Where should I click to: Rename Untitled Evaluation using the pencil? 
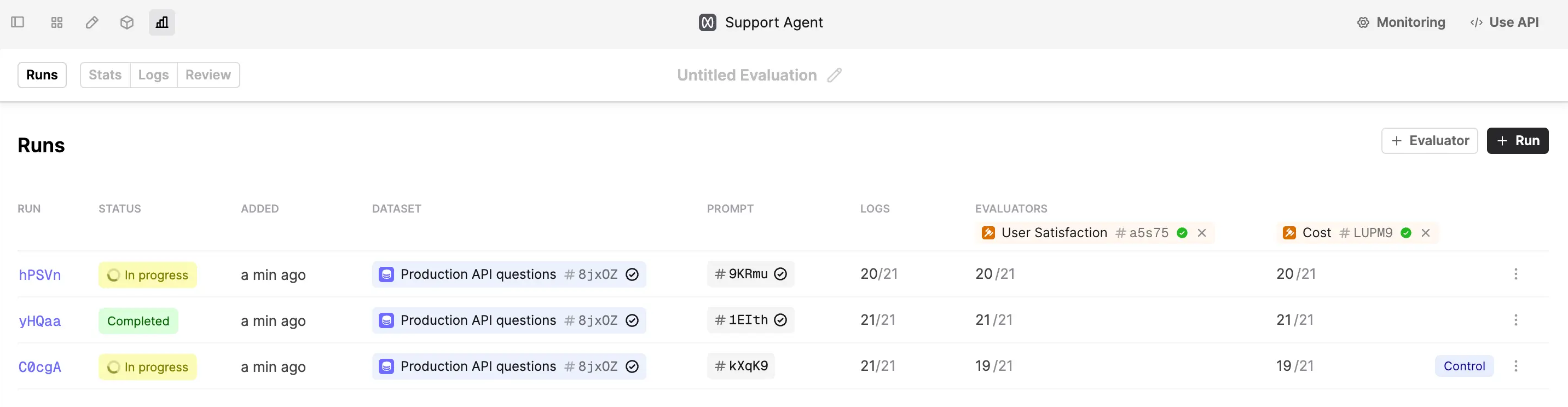[835, 75]
